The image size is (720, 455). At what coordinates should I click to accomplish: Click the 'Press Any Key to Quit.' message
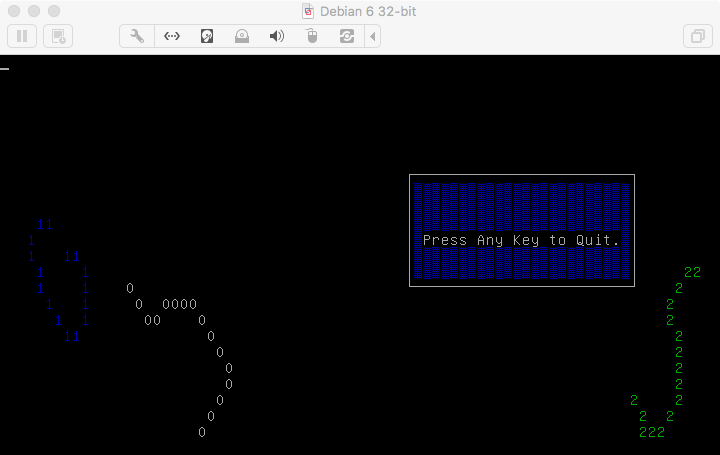point(521,240)
